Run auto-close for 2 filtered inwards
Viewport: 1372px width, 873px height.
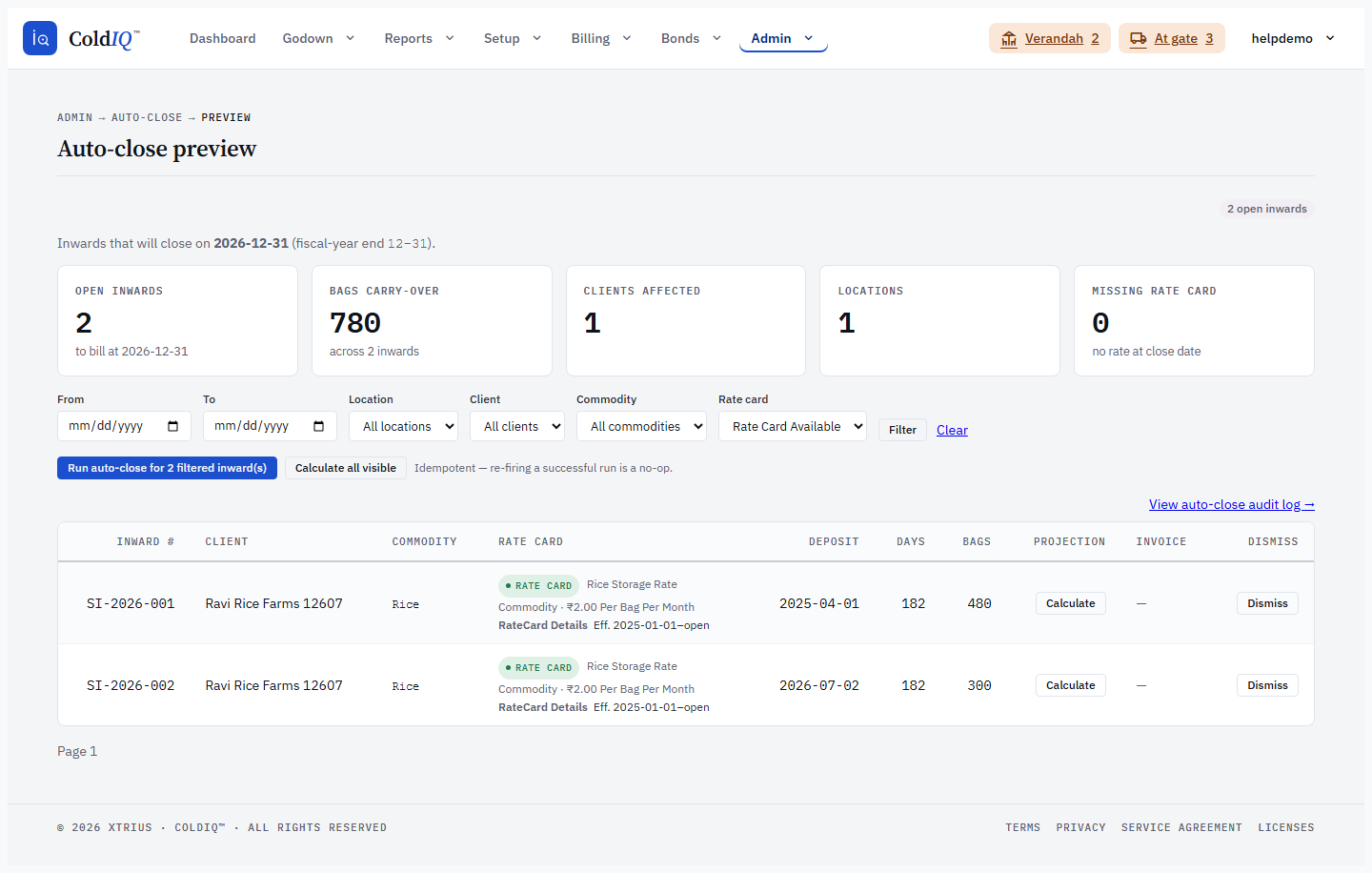tap(167, 468)
